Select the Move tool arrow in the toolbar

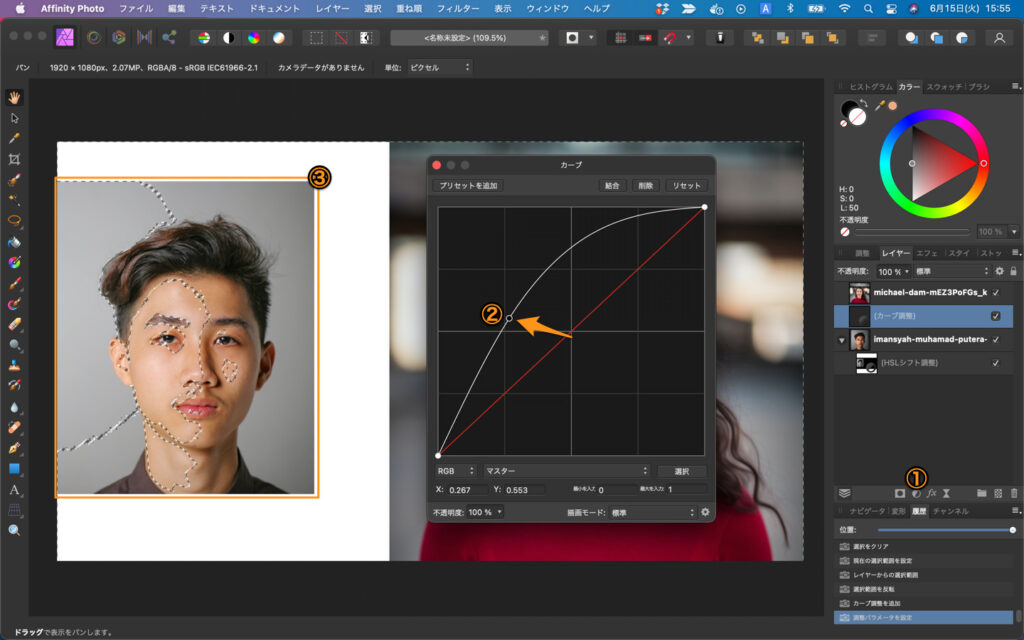click(x=15, y=118)
